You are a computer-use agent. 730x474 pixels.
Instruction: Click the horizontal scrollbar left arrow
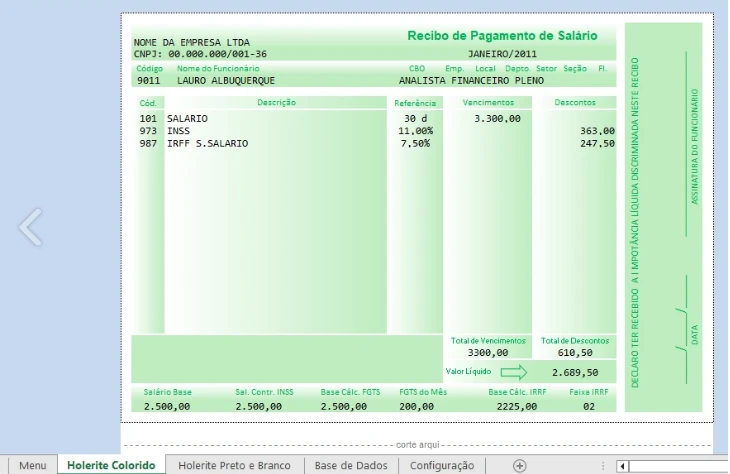623,466
